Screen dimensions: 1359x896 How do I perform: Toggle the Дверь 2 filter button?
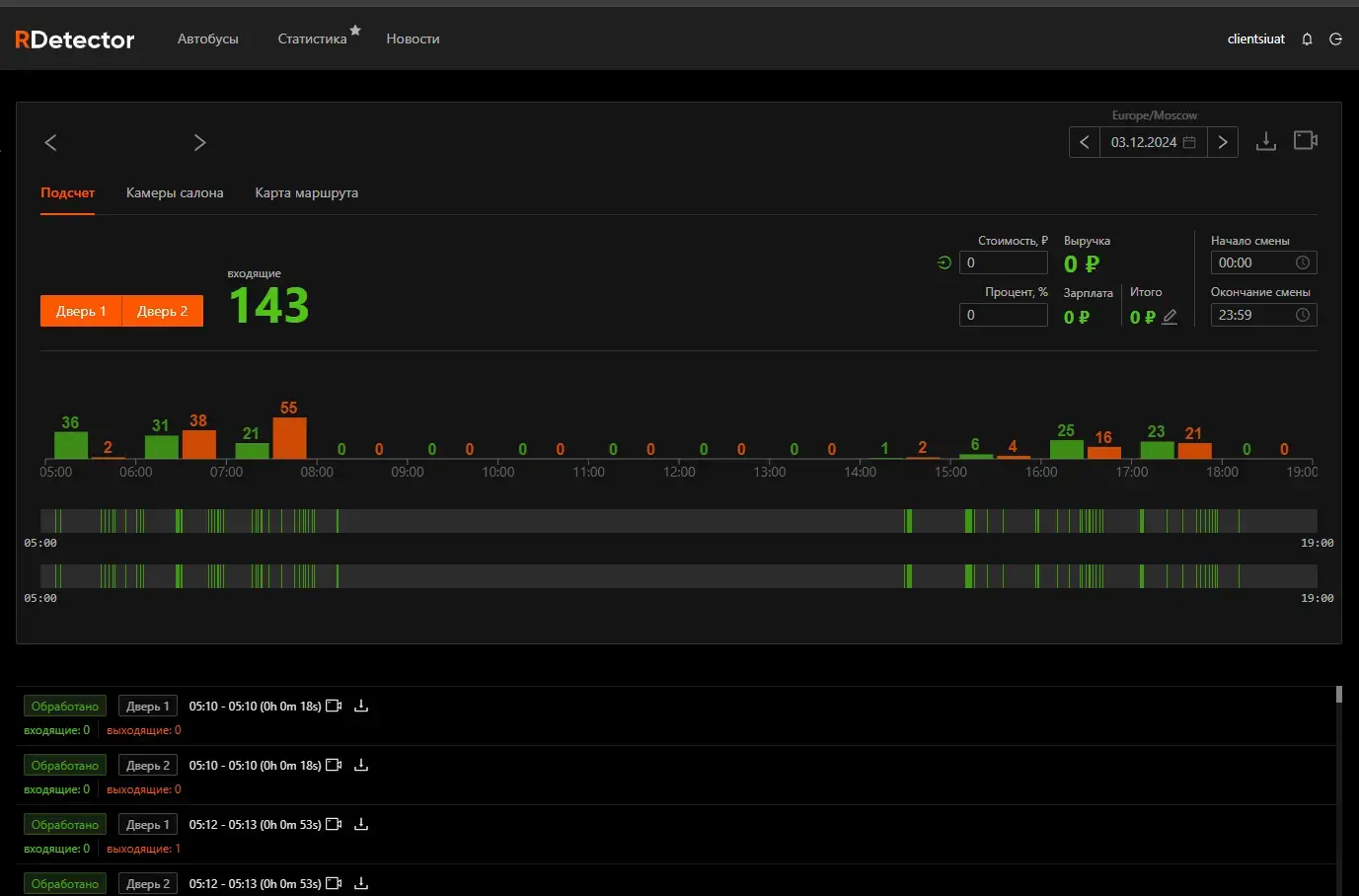point(163,311)
